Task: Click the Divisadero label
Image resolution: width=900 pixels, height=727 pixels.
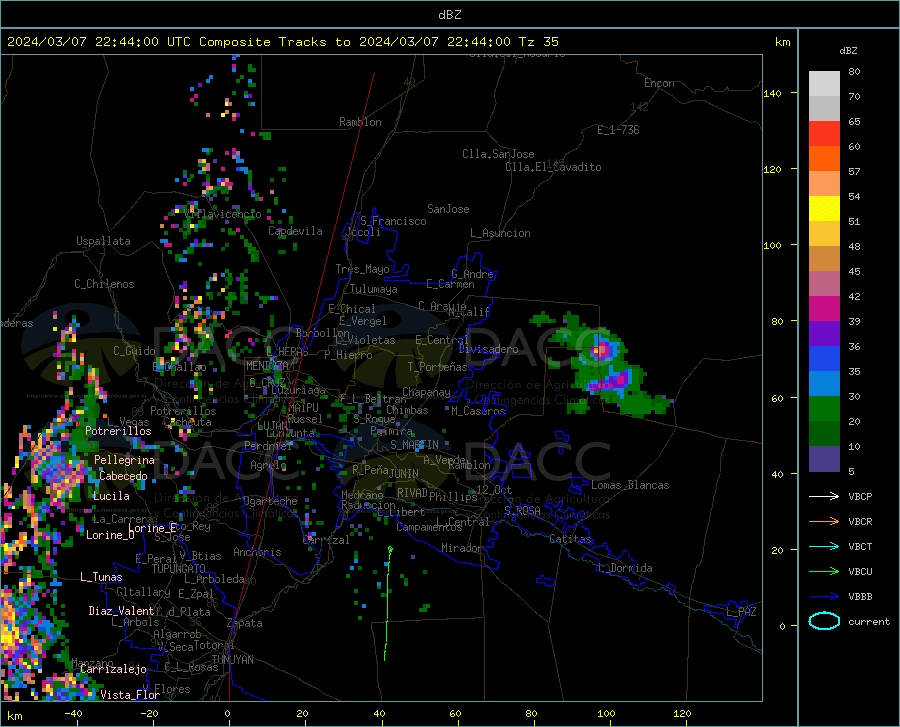Action: pos(488,349)
